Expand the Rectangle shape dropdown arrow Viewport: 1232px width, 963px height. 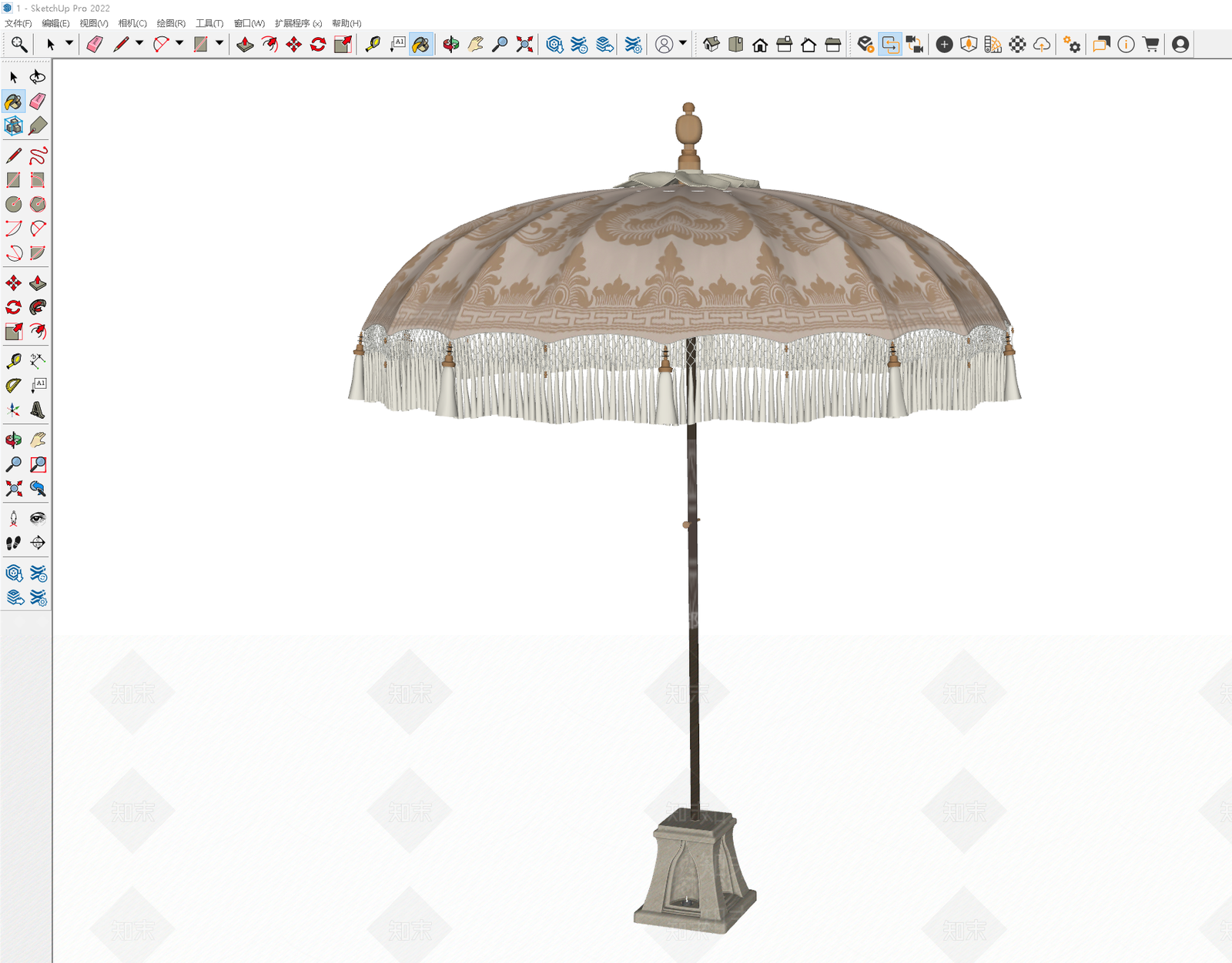point(219,44)
